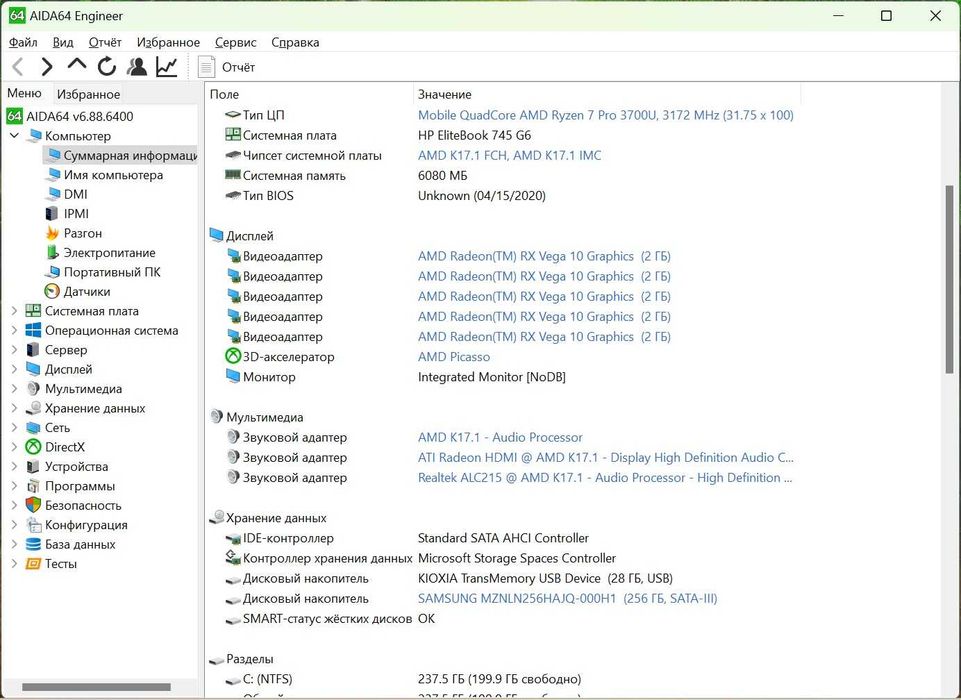Expand the DirectX tree node

[x=14, y=447]
